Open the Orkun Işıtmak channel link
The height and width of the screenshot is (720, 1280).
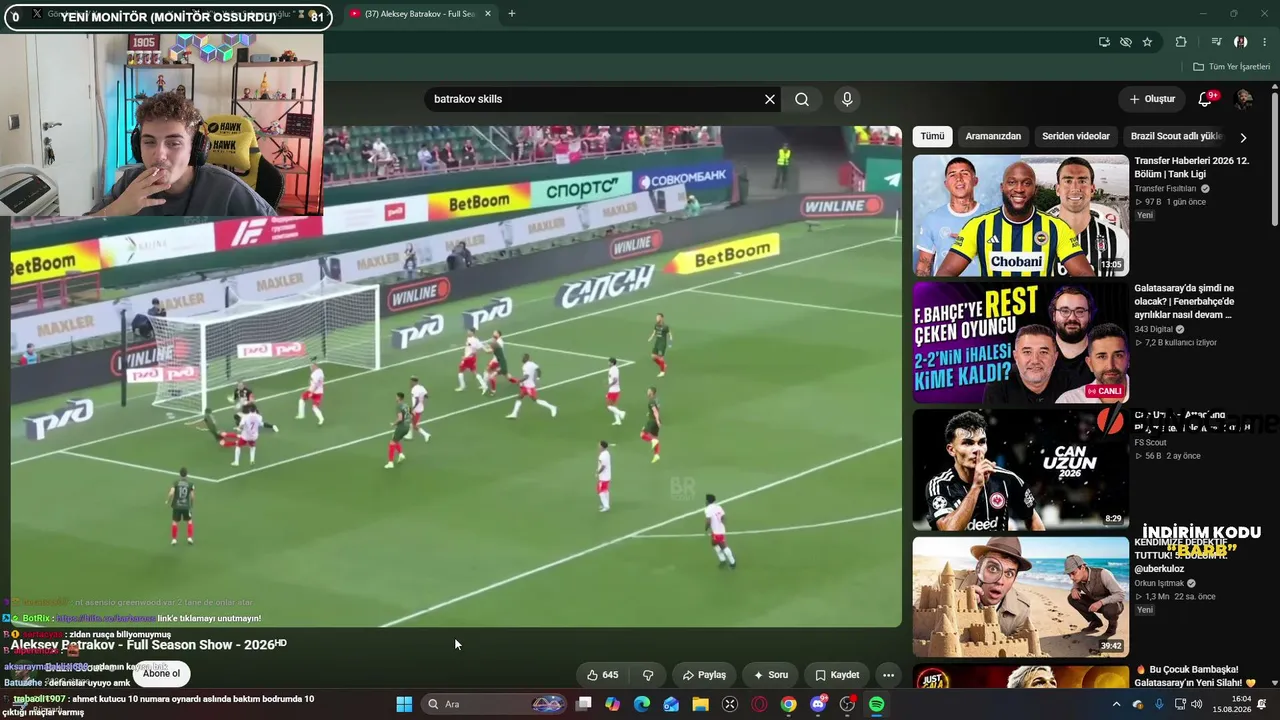coord(1160,583)
